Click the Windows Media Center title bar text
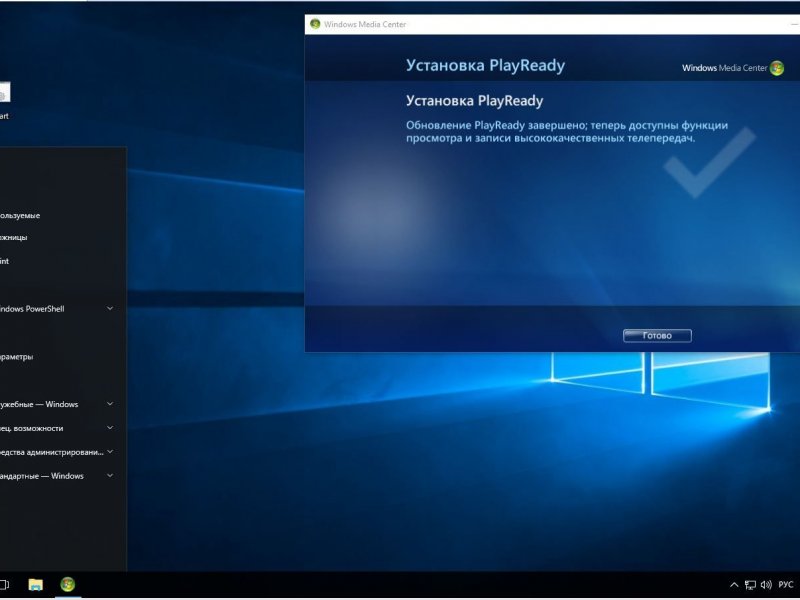The height and width of the screenshot is (600, 800). 365,24
